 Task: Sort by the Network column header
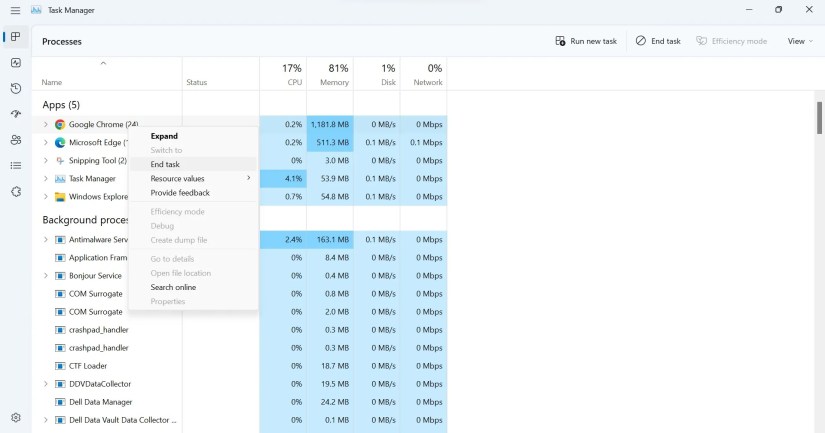coord(424,74)
